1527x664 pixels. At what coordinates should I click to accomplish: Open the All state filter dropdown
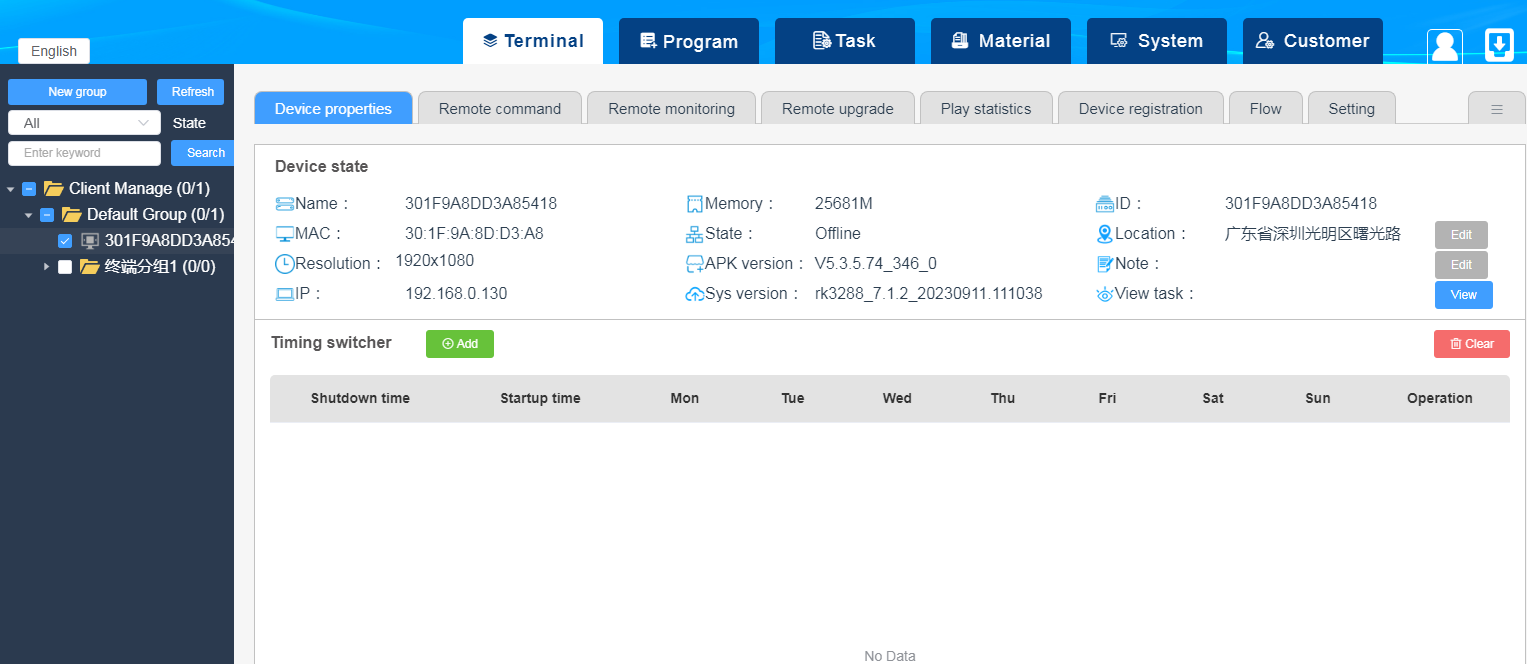84,123
